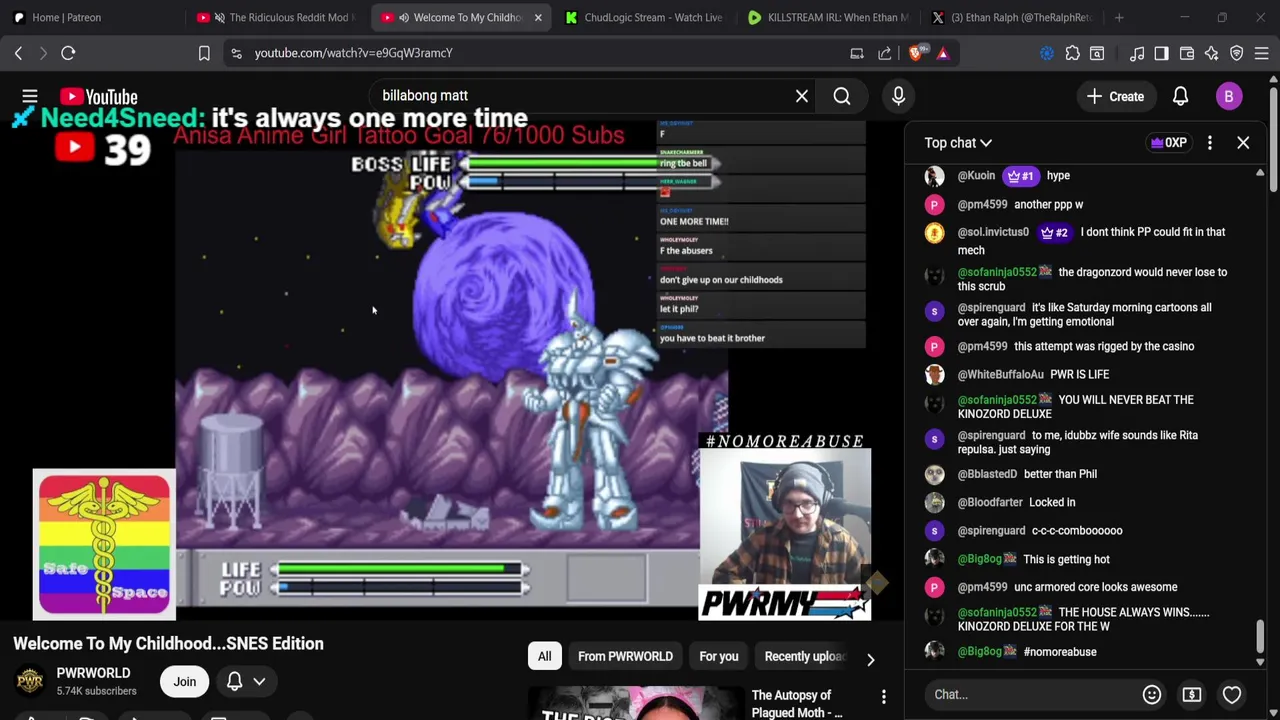Open the three-dot menu of Autopsy video
1280x720 pixels.
click(x=883, y=696)
